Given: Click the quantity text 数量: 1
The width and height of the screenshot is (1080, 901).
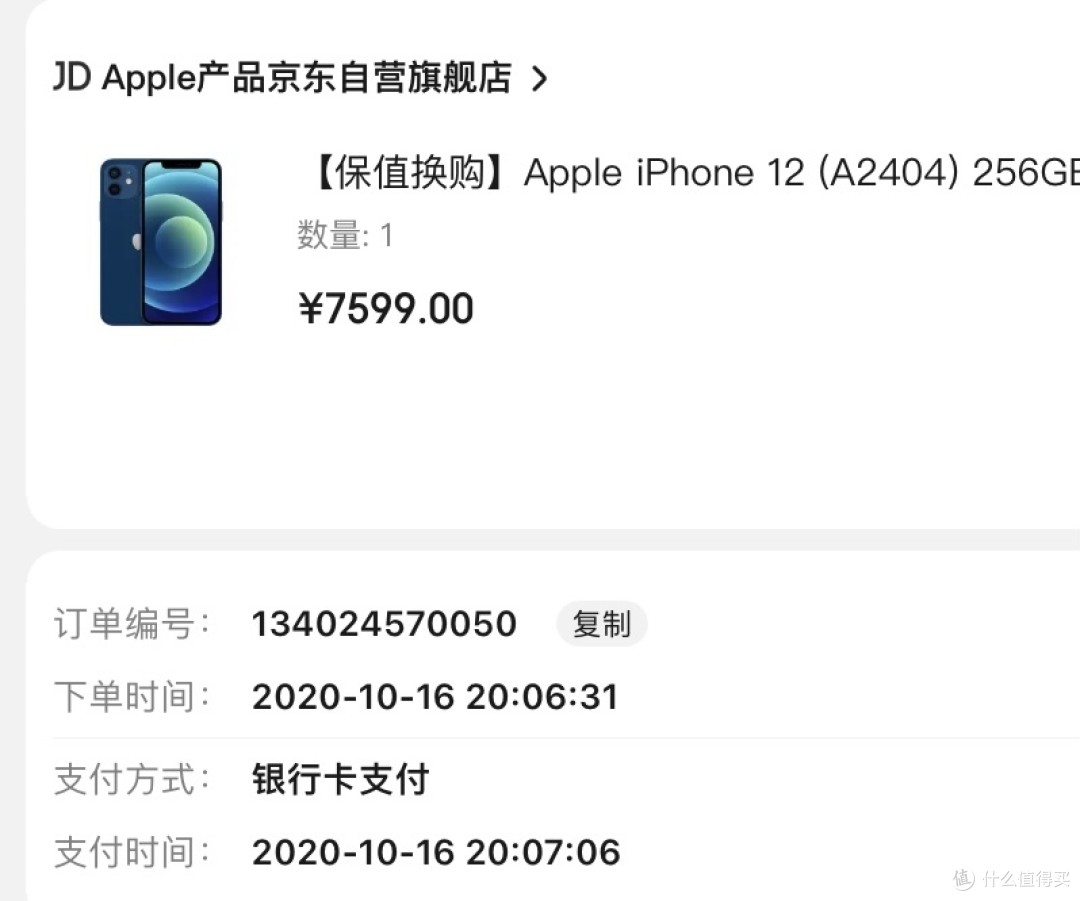Looking at the screenshot, I should point(345,235).
